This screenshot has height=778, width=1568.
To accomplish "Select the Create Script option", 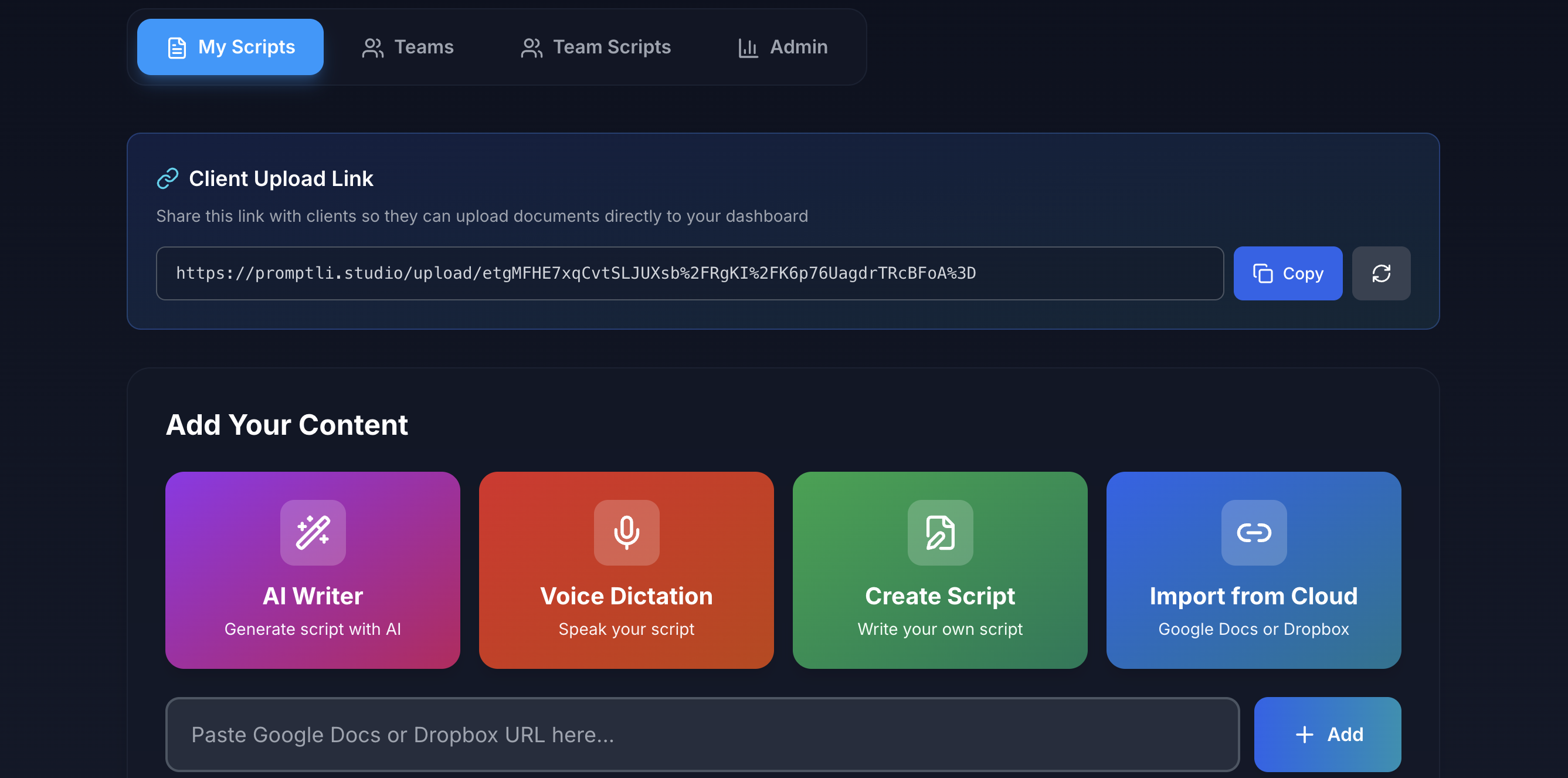I will pyautogui.click(x=940, y=570).
